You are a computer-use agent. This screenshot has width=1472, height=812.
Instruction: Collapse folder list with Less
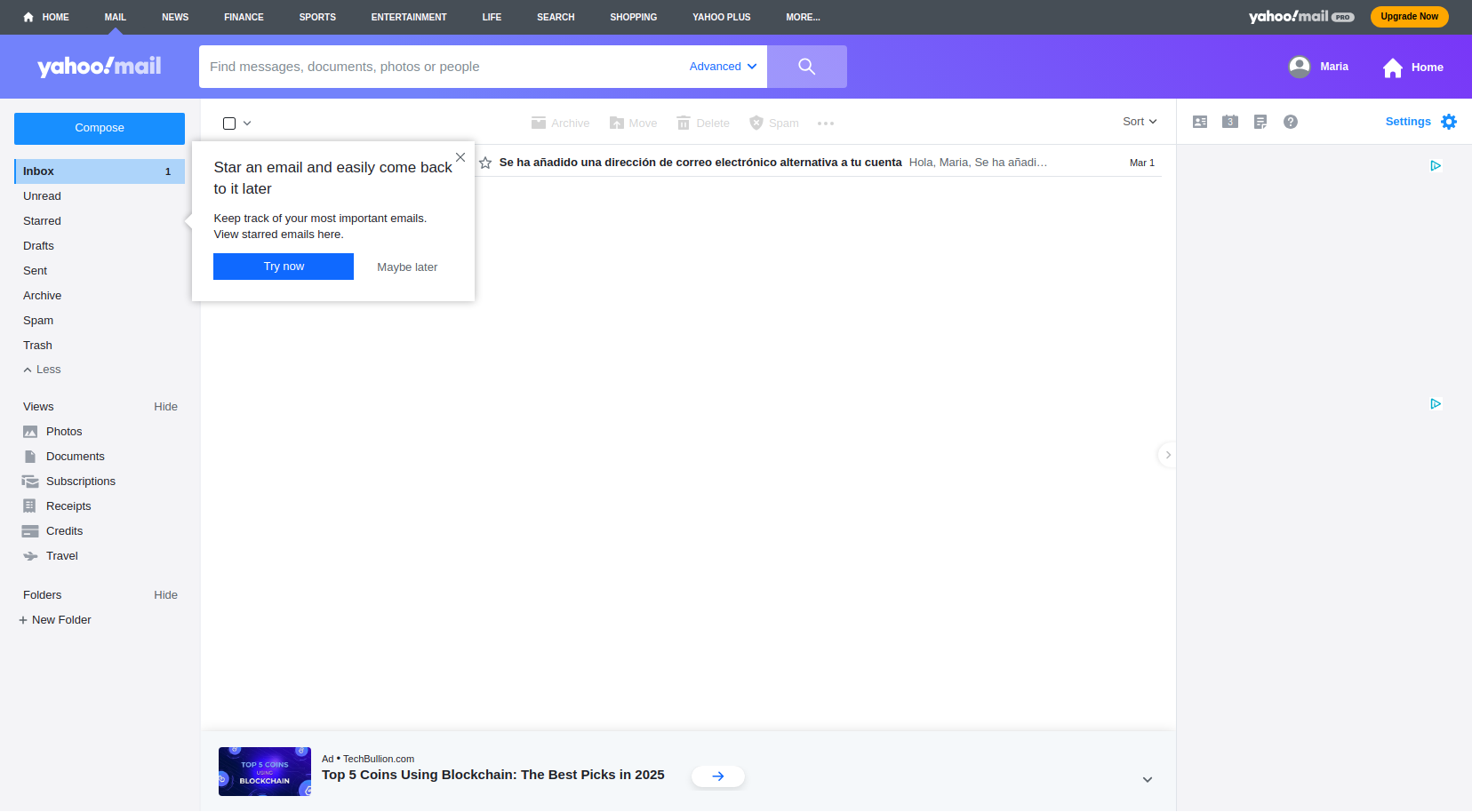click(x=43, y=370)
